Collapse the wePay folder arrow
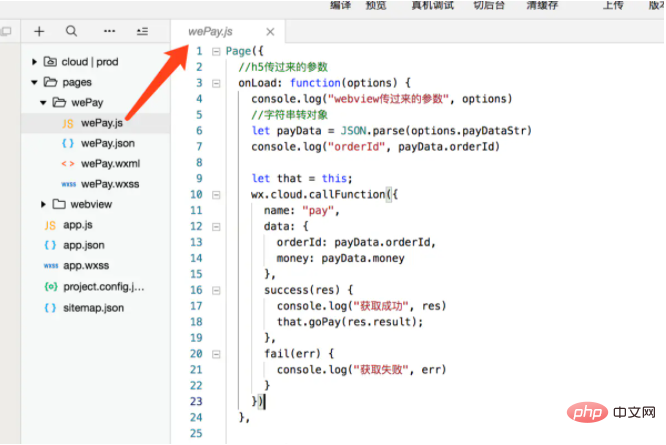This screenshot has height=445, width=666. (x=43, y=103)
